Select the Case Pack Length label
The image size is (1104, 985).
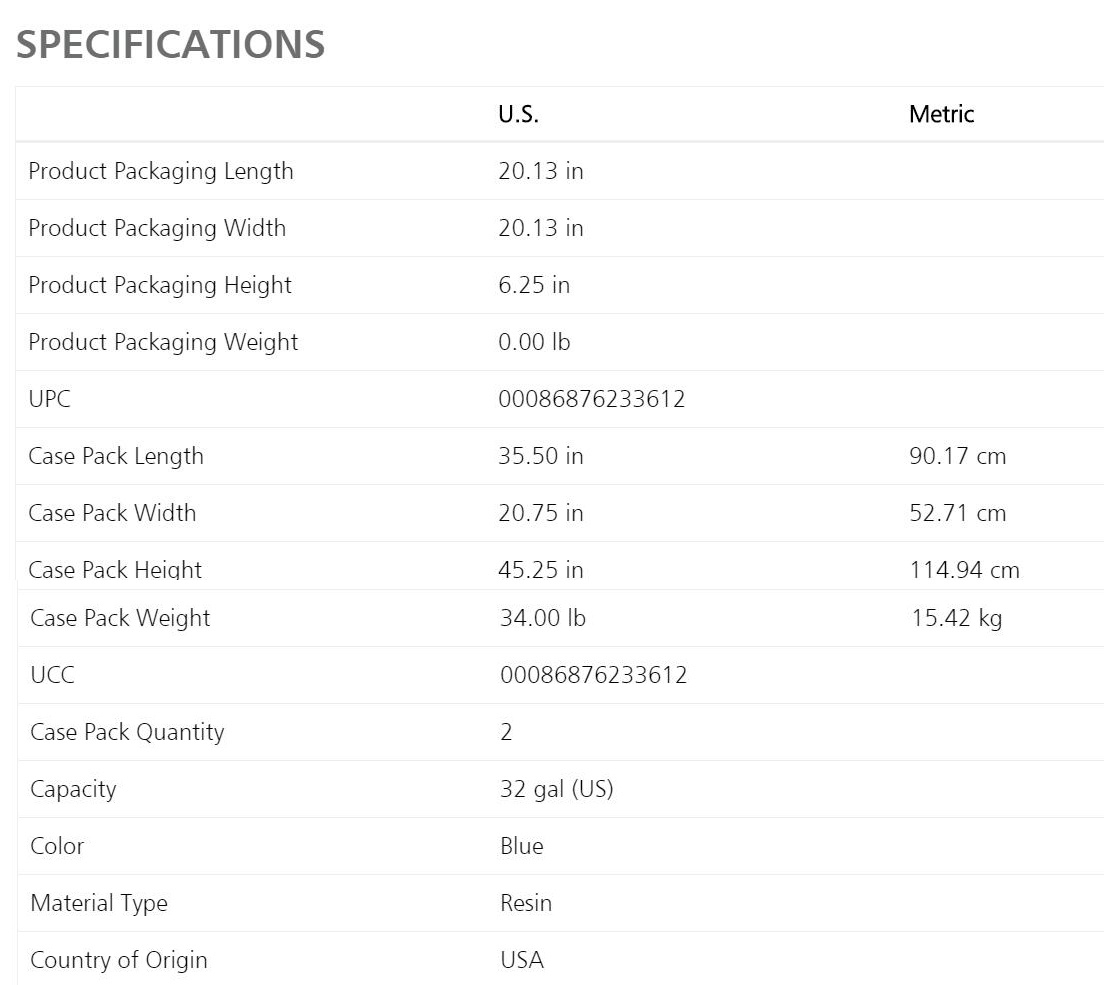(x=115, y=456)
